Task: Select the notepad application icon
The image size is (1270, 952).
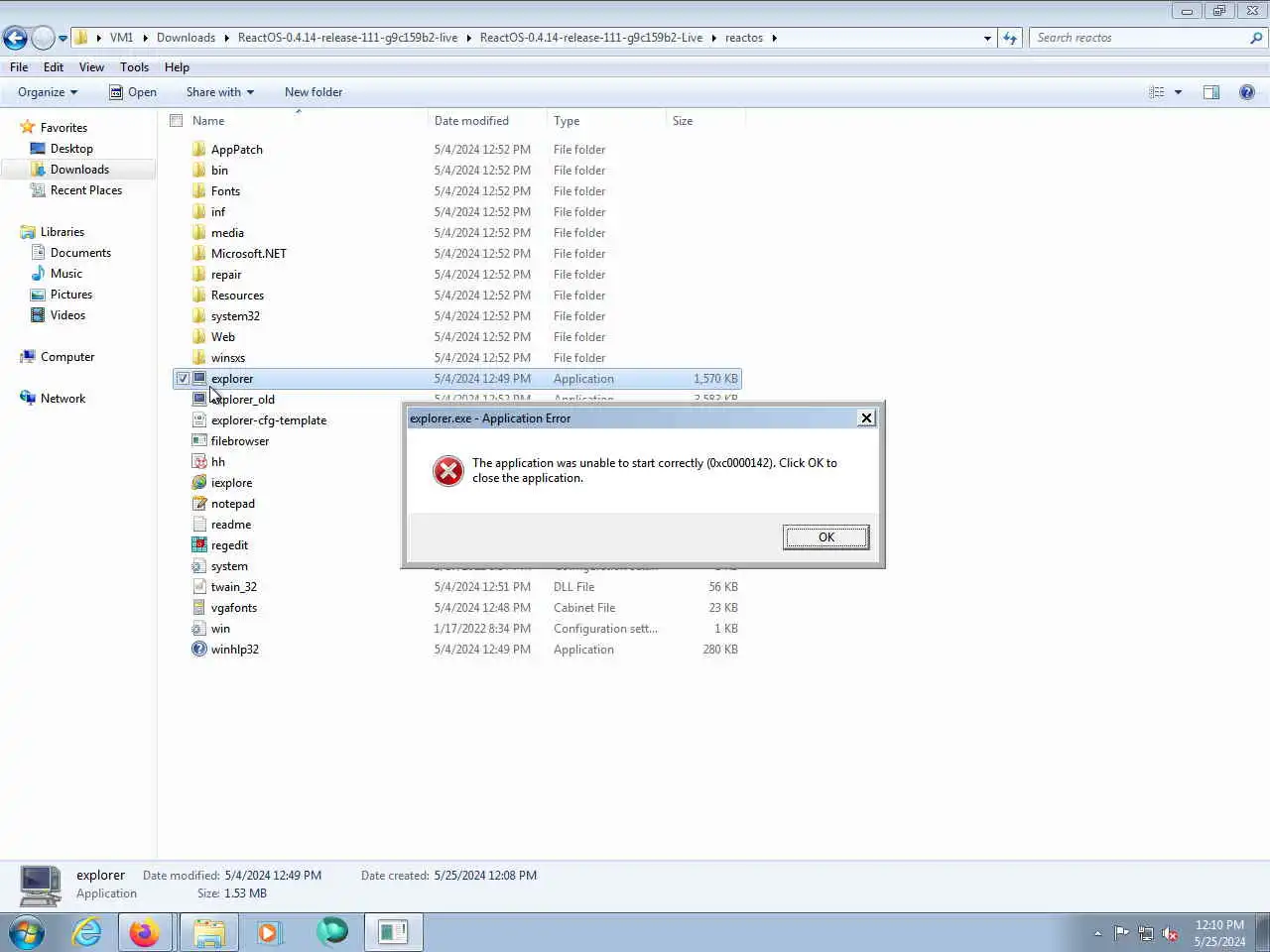Action: click(x=198, y=504)
